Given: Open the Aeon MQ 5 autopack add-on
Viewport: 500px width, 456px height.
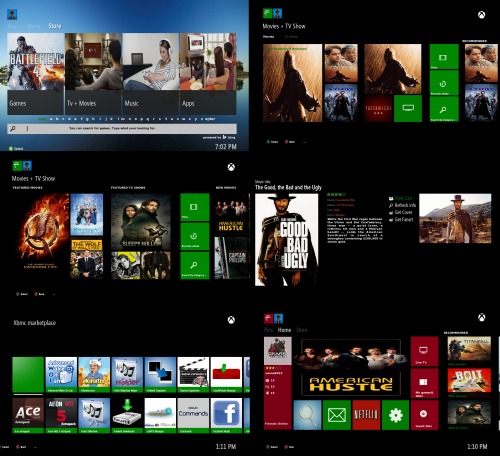Looking at the screenshot, I should click(x=61, y=416).
